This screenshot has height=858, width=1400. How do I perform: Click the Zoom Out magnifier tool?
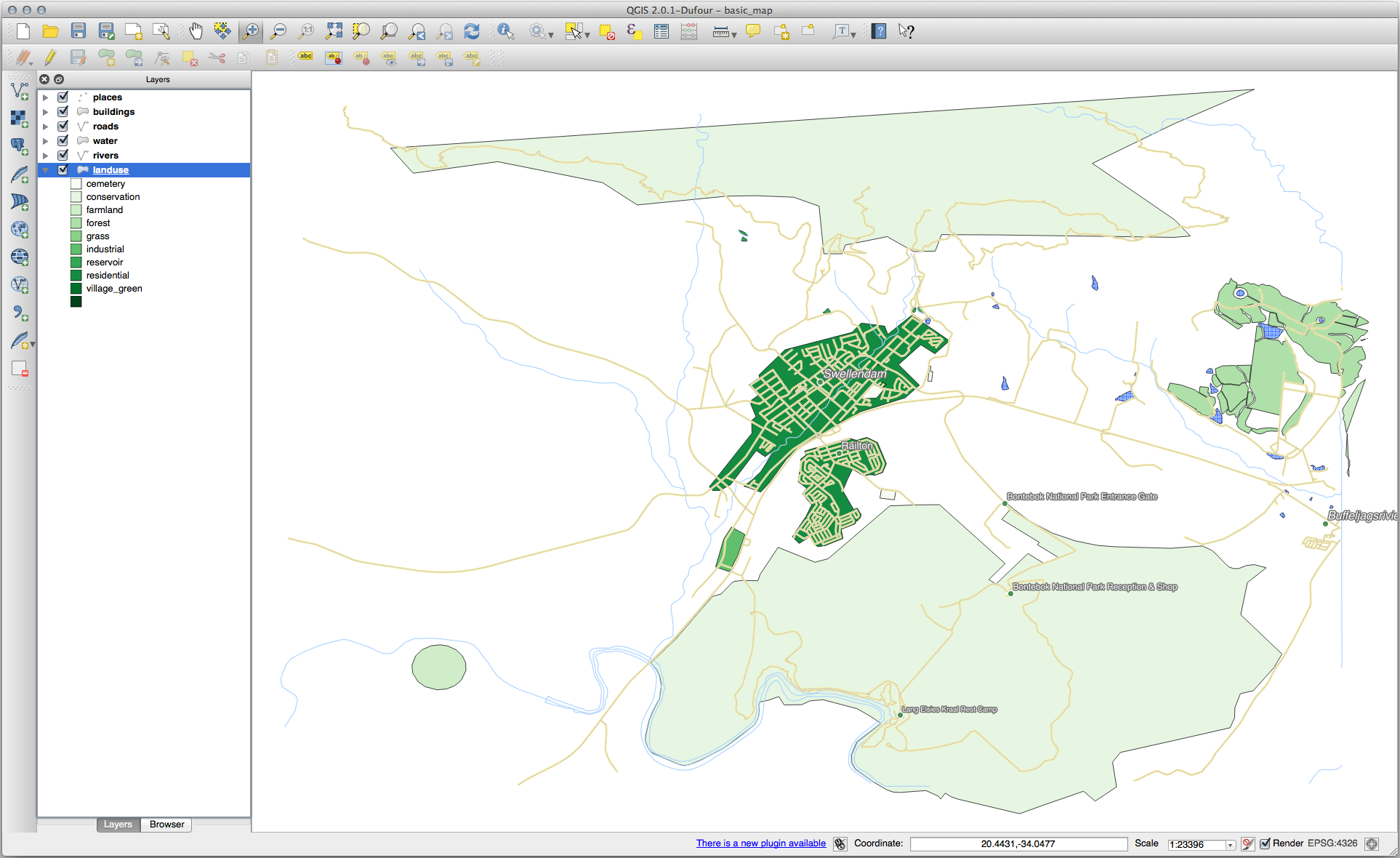pyautogui.click(x=278, y=31)
